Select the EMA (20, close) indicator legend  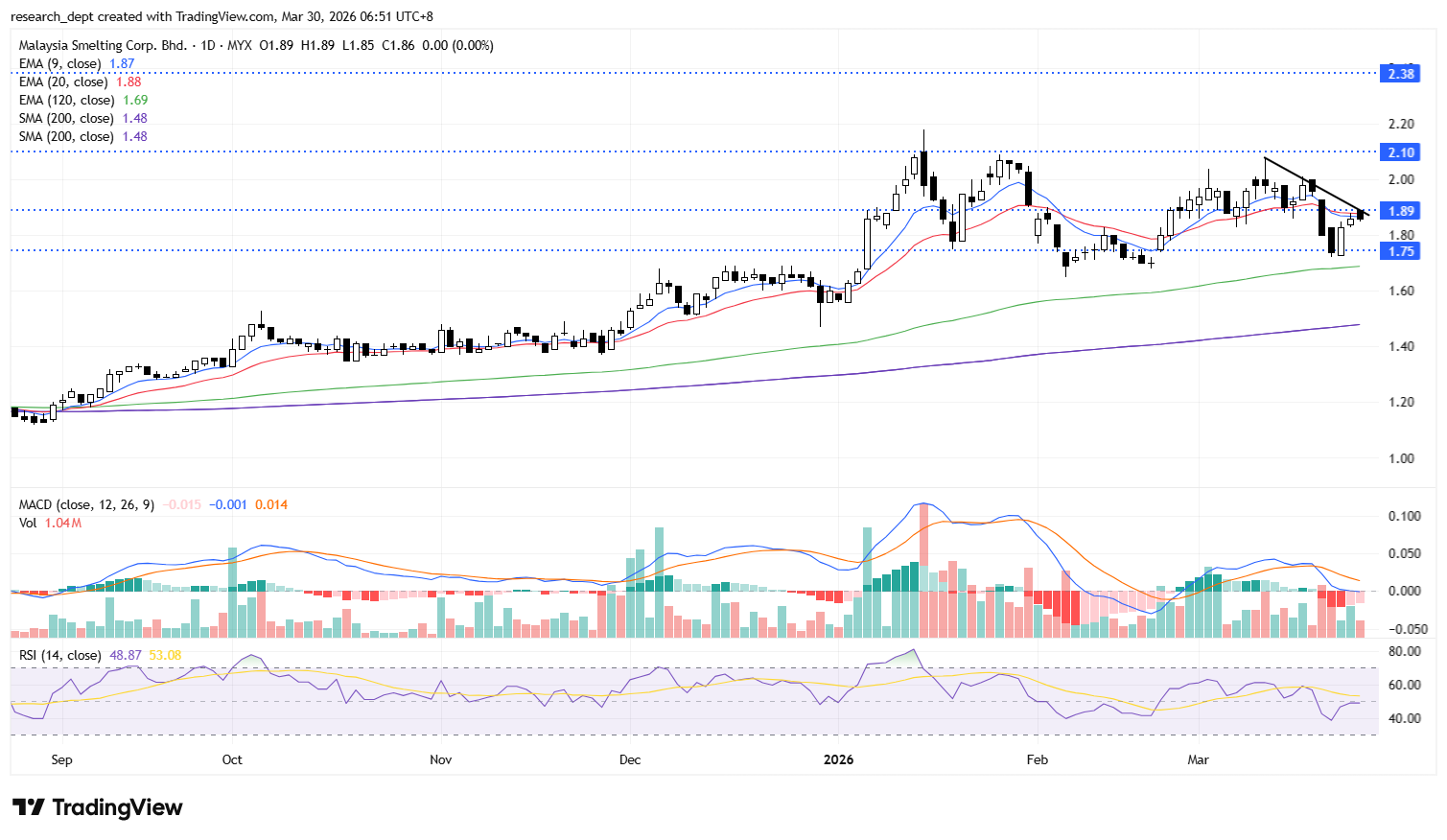tap(63, 82)
